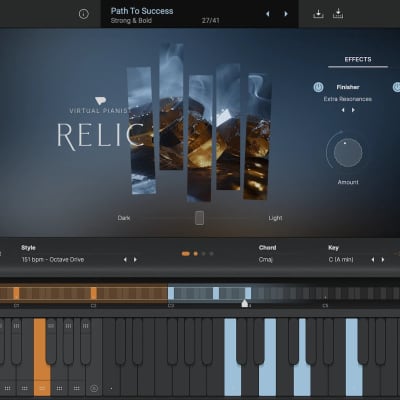Open the C (A min) key selector
Viewport: 400px width, 400px height.
341,260
